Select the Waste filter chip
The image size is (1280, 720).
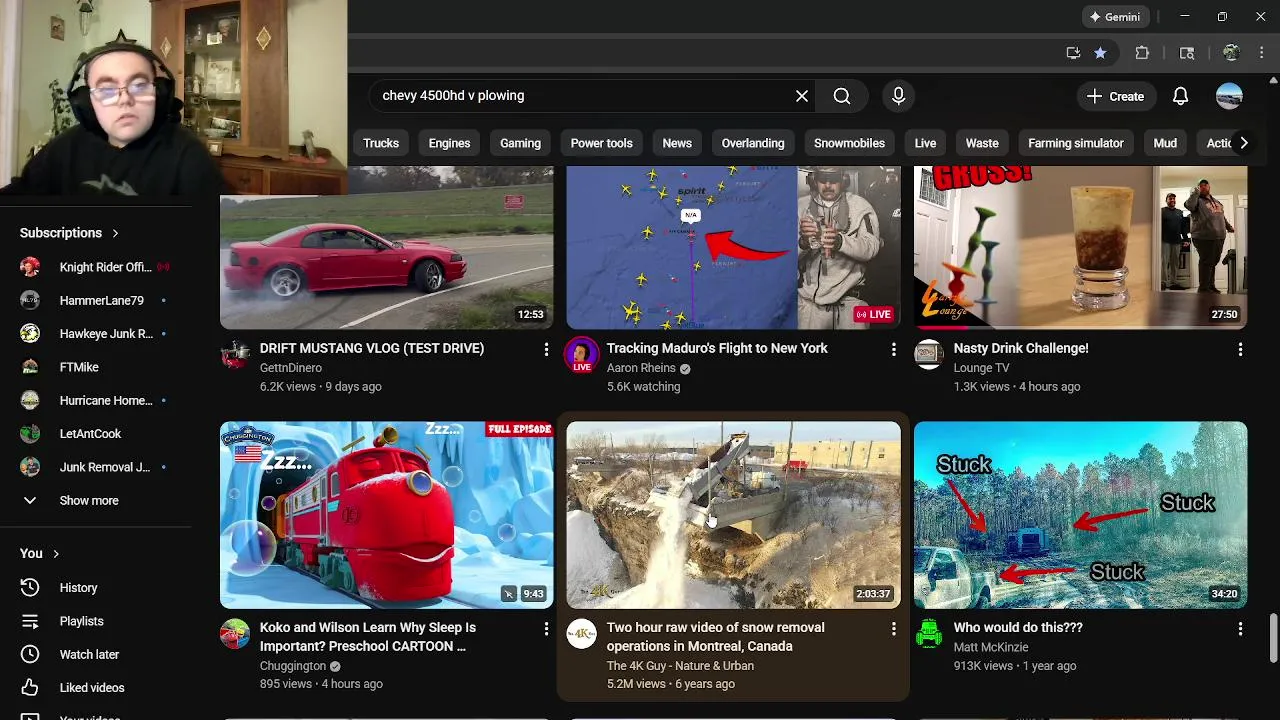click(982, 143)
